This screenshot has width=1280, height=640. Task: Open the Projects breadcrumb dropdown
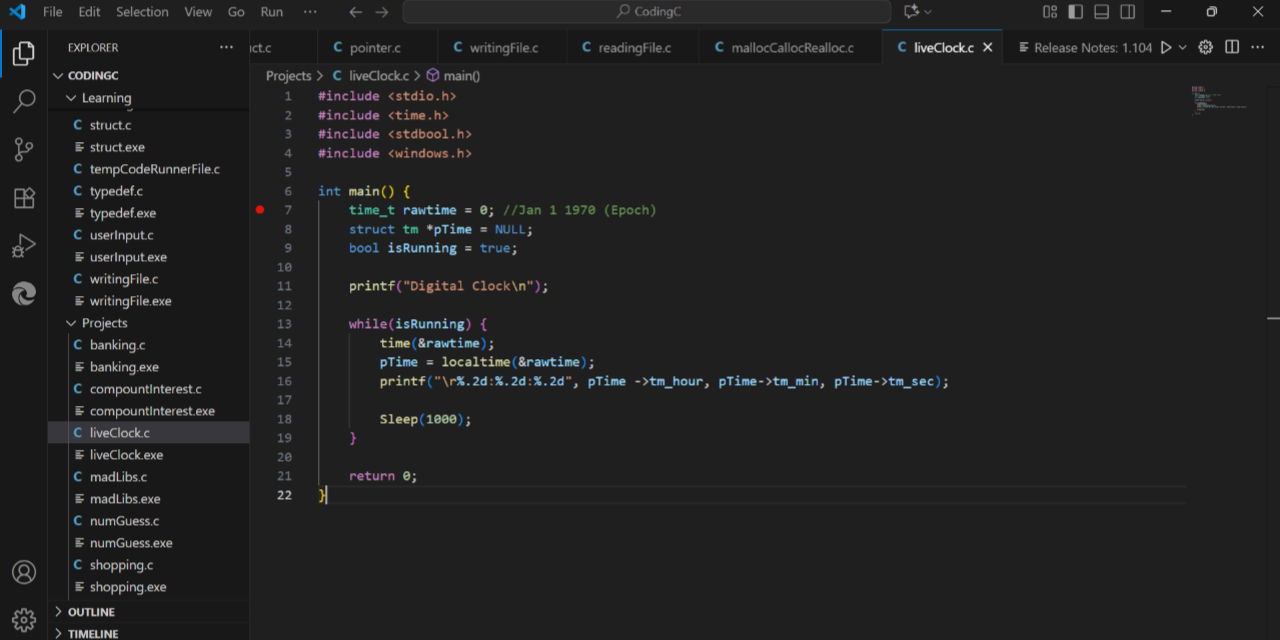288,76
